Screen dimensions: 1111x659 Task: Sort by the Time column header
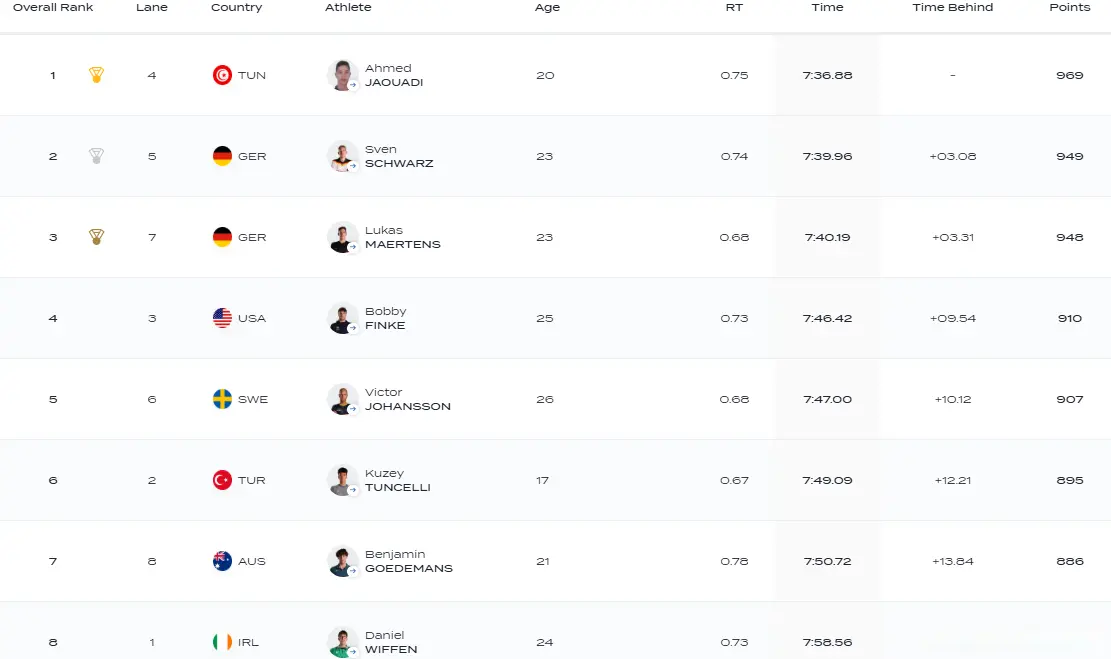[x=827, y=7]
